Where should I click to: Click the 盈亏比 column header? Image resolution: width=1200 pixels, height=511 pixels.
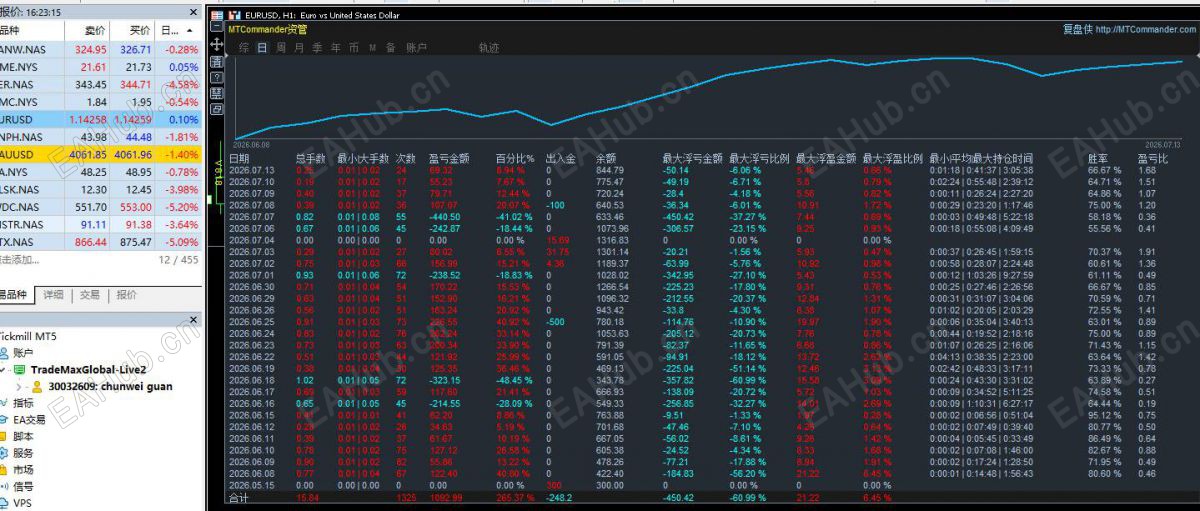[1153, 158]
